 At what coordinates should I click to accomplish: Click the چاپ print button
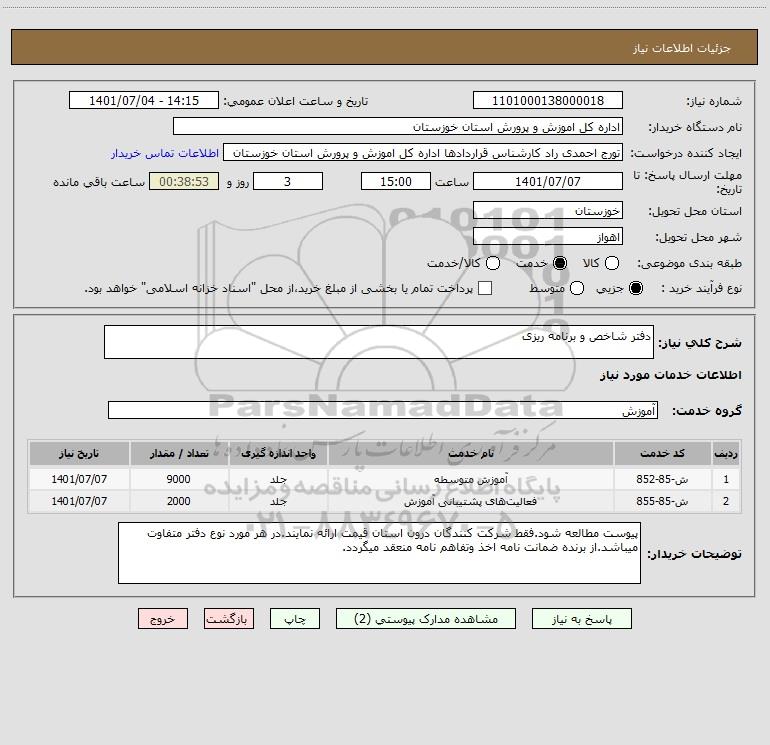pos(295,619)
